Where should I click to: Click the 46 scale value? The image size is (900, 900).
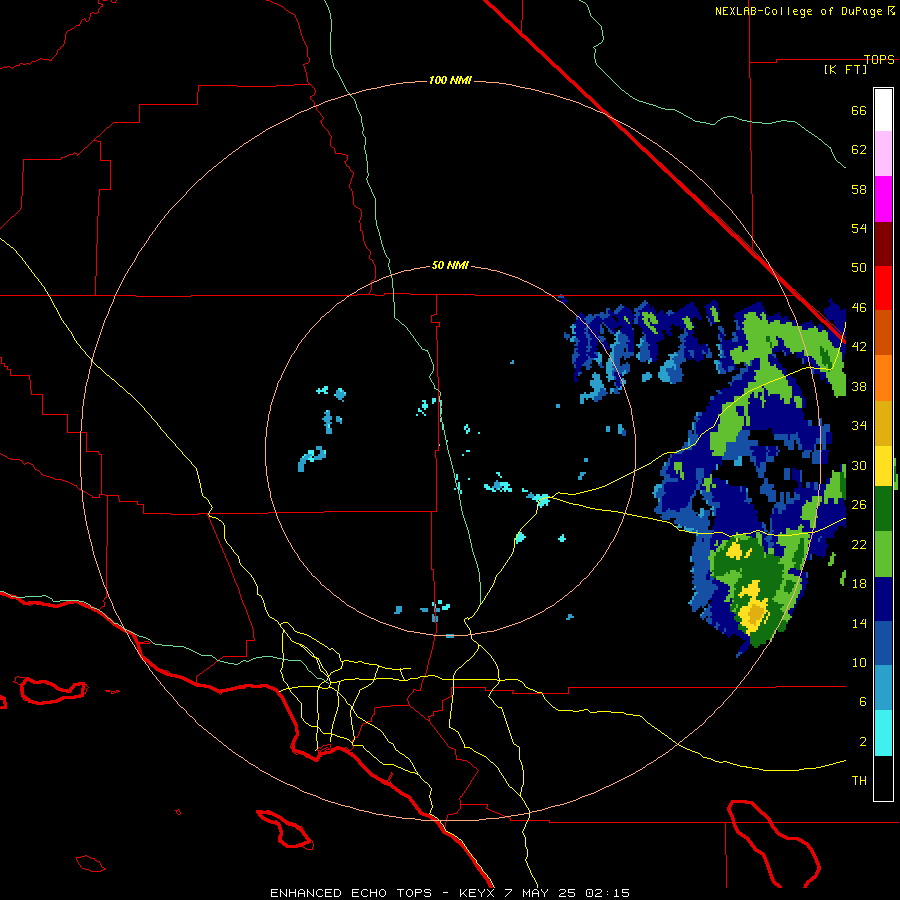(859, 308)
